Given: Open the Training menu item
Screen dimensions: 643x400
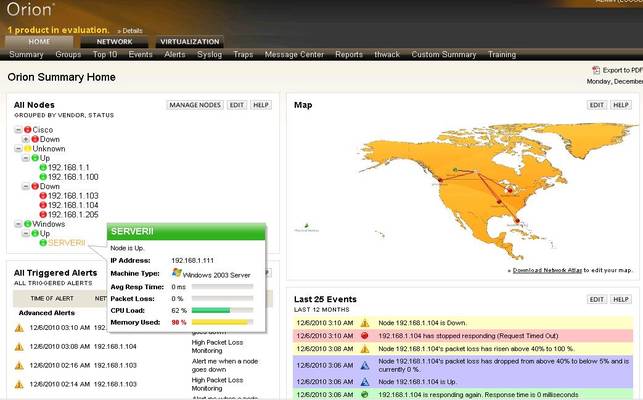Looking at the screenshot, I should 502,55.
